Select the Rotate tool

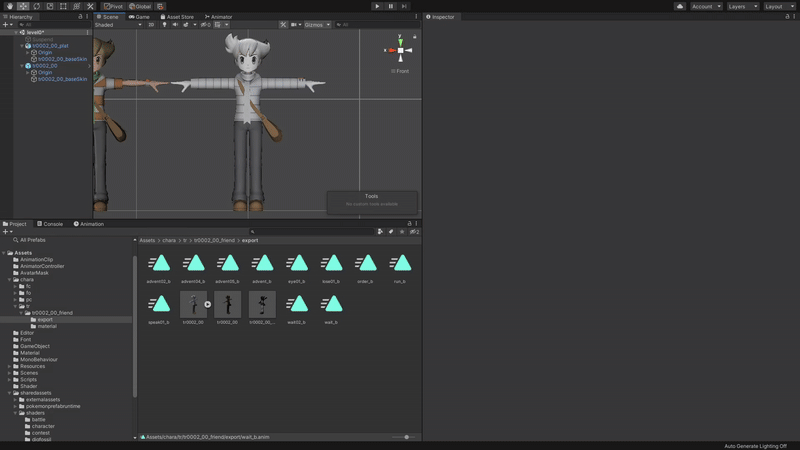(x=36, y=6)
